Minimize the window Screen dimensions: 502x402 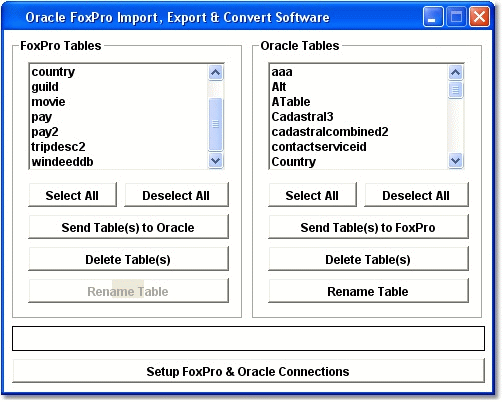coord(433,16)
